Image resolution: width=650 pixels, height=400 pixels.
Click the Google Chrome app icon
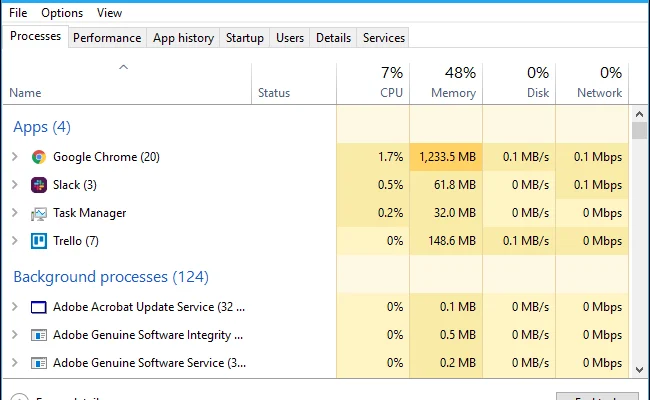click(39, 157)
